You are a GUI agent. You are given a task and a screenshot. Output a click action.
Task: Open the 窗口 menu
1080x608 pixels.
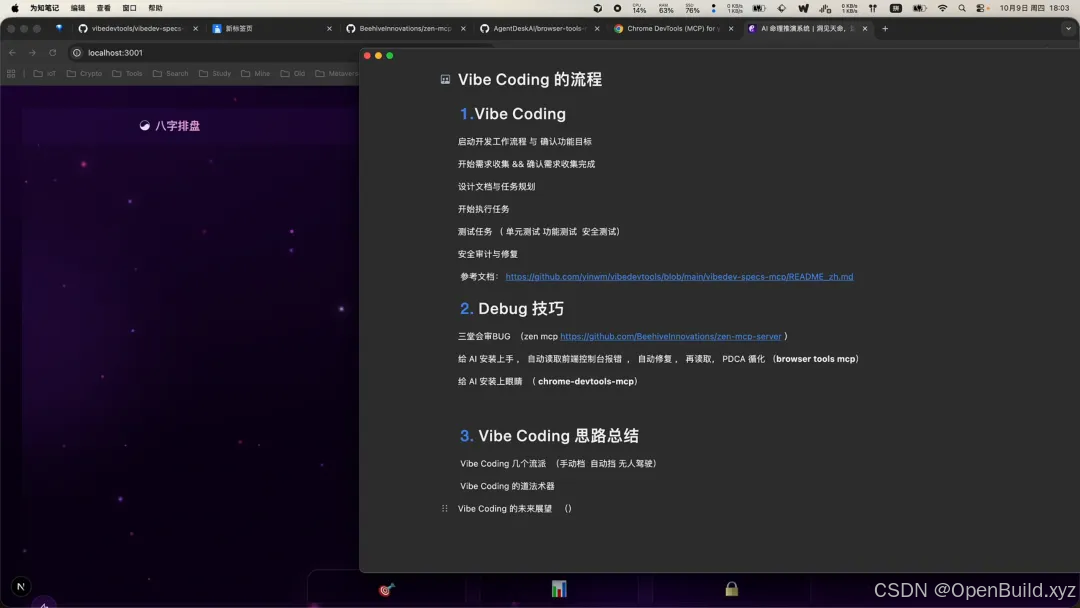click(129, 8)
